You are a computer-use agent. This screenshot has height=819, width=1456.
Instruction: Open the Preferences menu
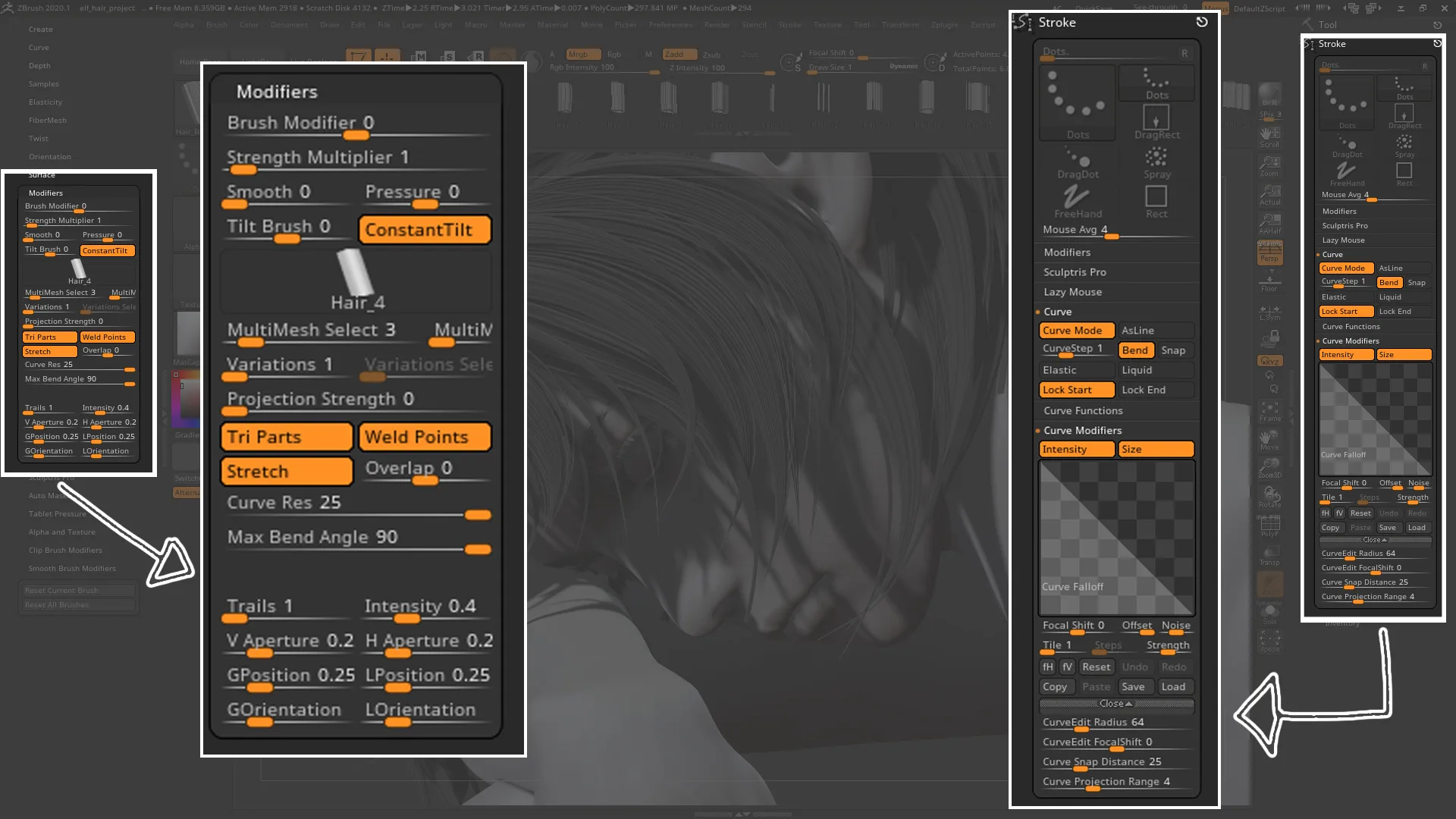670,24
